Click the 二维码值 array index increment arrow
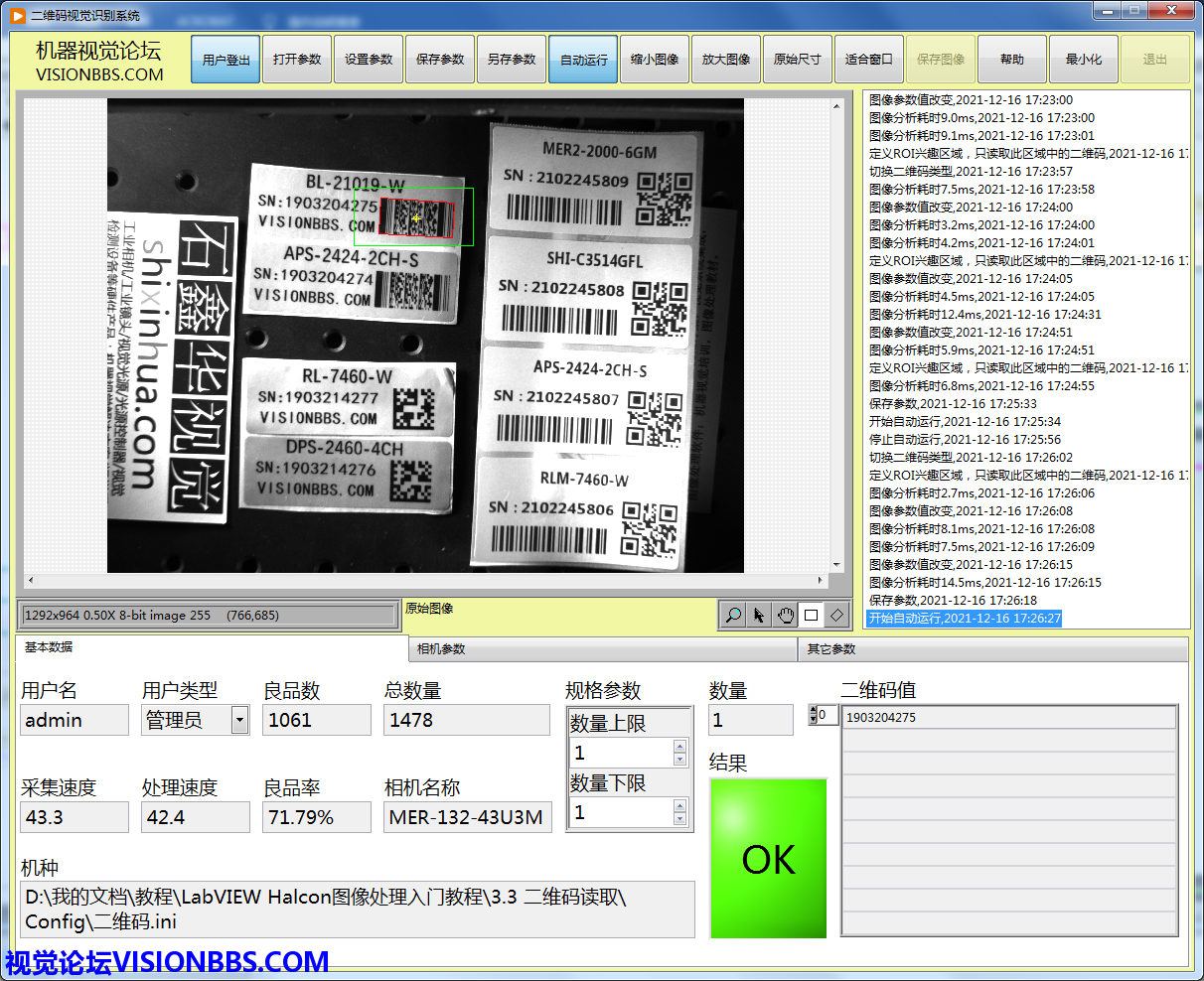 point(814,711)
